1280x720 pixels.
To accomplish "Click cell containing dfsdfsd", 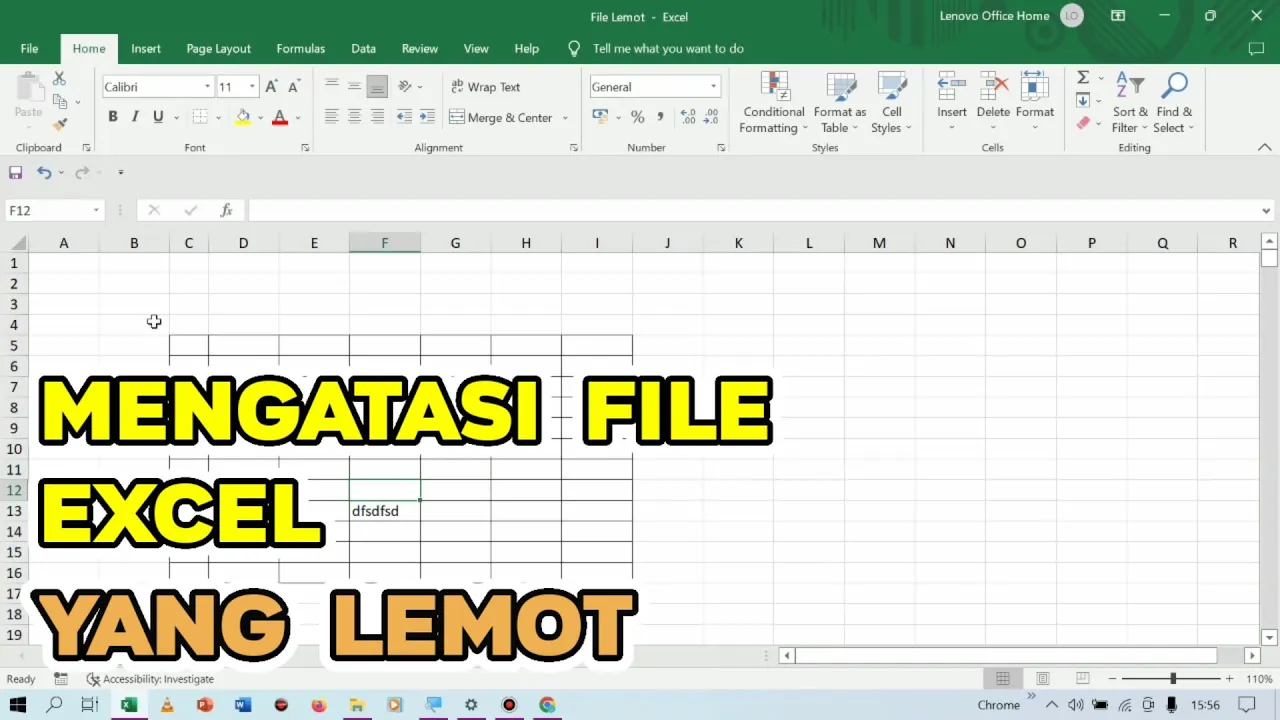I will point(385,511).
